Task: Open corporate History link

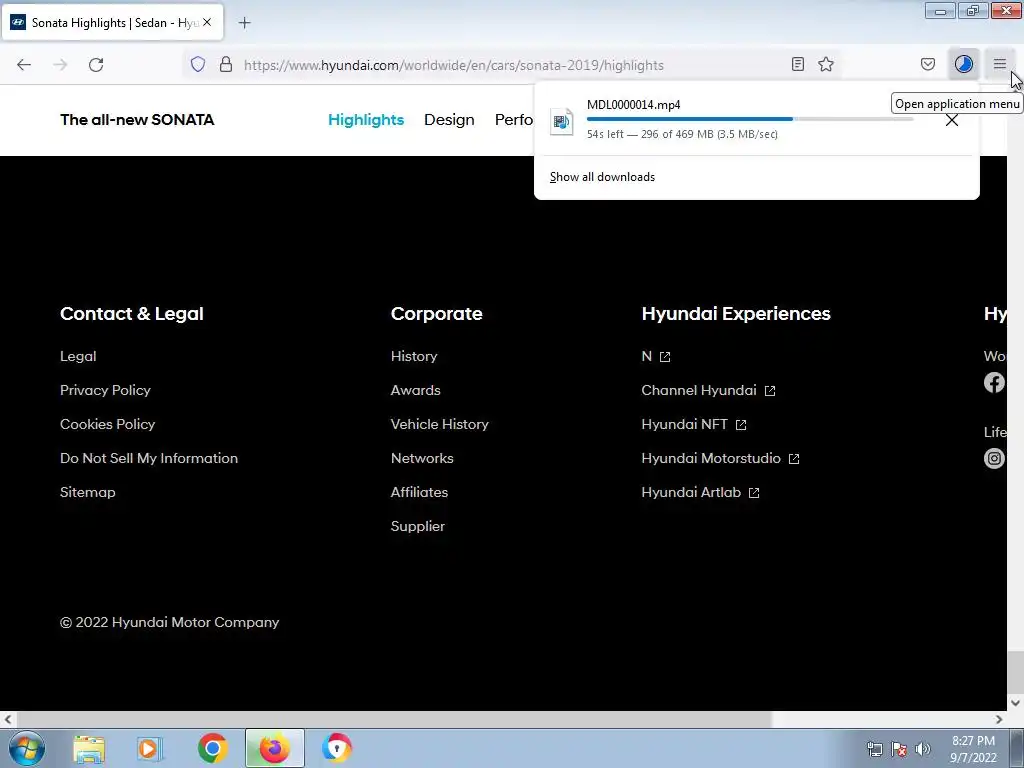Action: [x=414, y=356]
